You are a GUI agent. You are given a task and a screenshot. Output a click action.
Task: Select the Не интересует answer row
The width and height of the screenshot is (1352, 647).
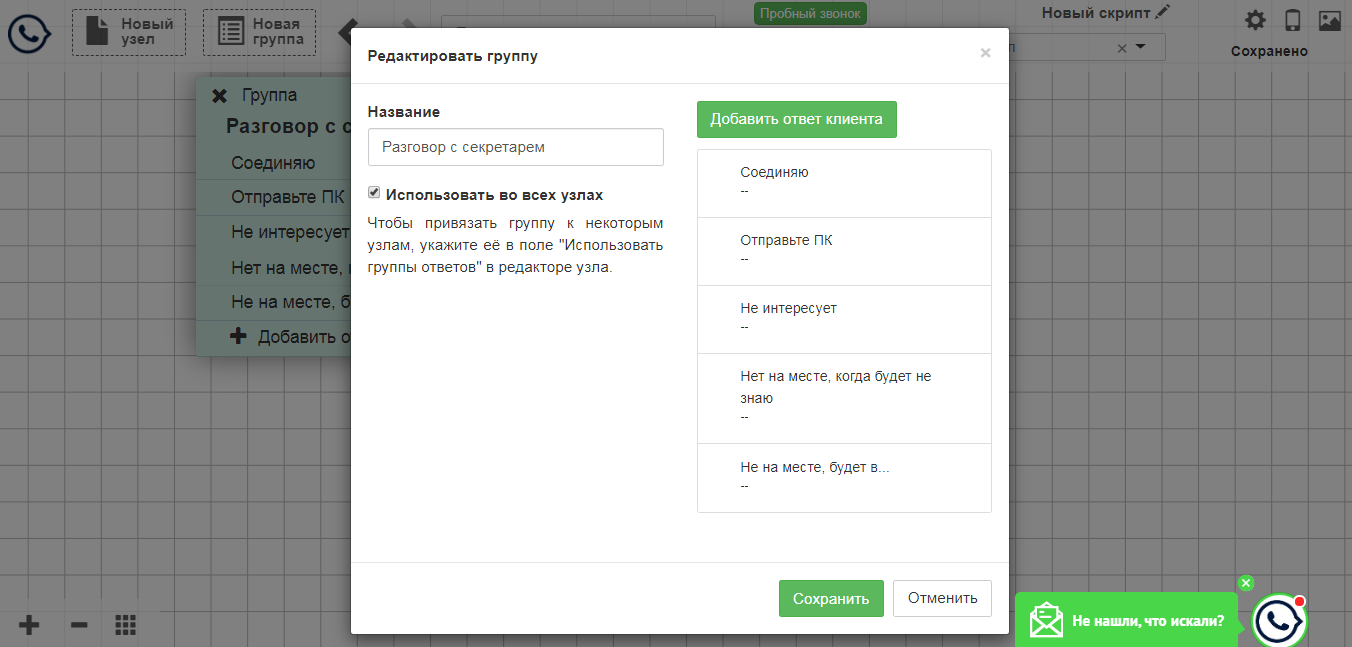coord(844,319)
